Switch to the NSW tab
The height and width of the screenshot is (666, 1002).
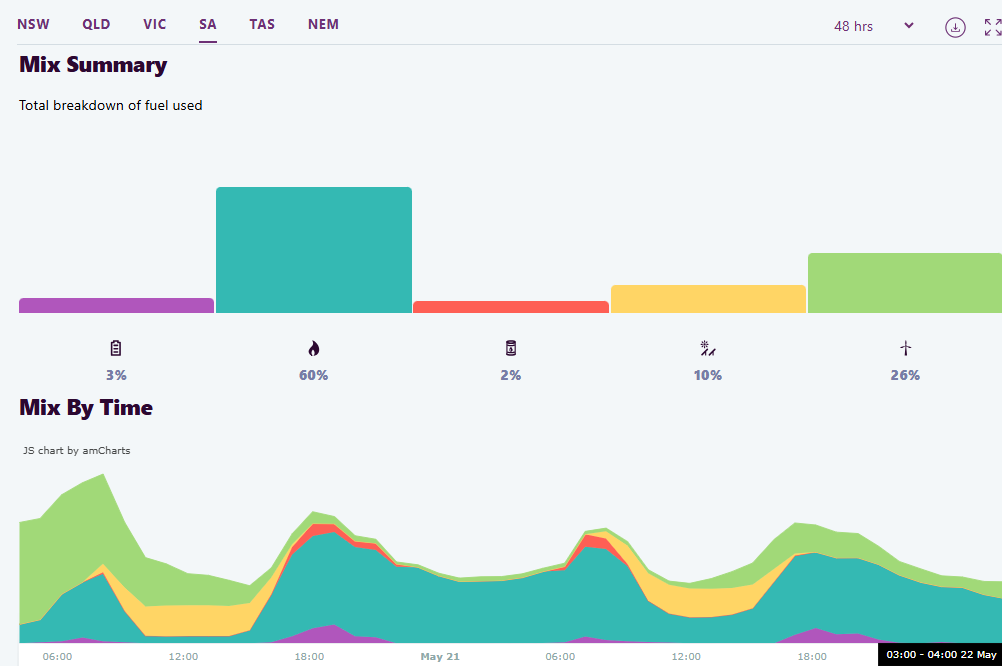33,24
